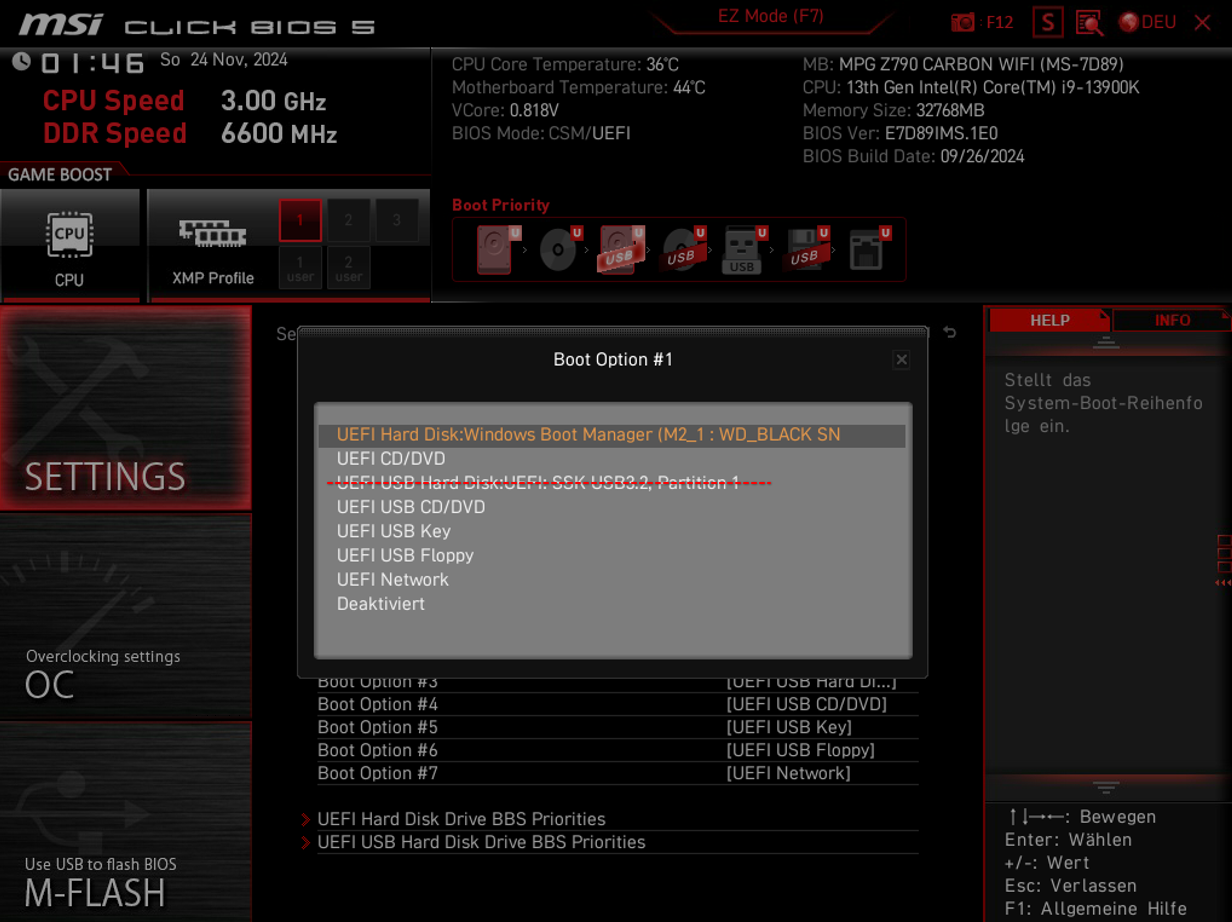This screenshot has height=922, width=1232.
Task: Click the XMP Profile memory icon
Action: (212, 234)
